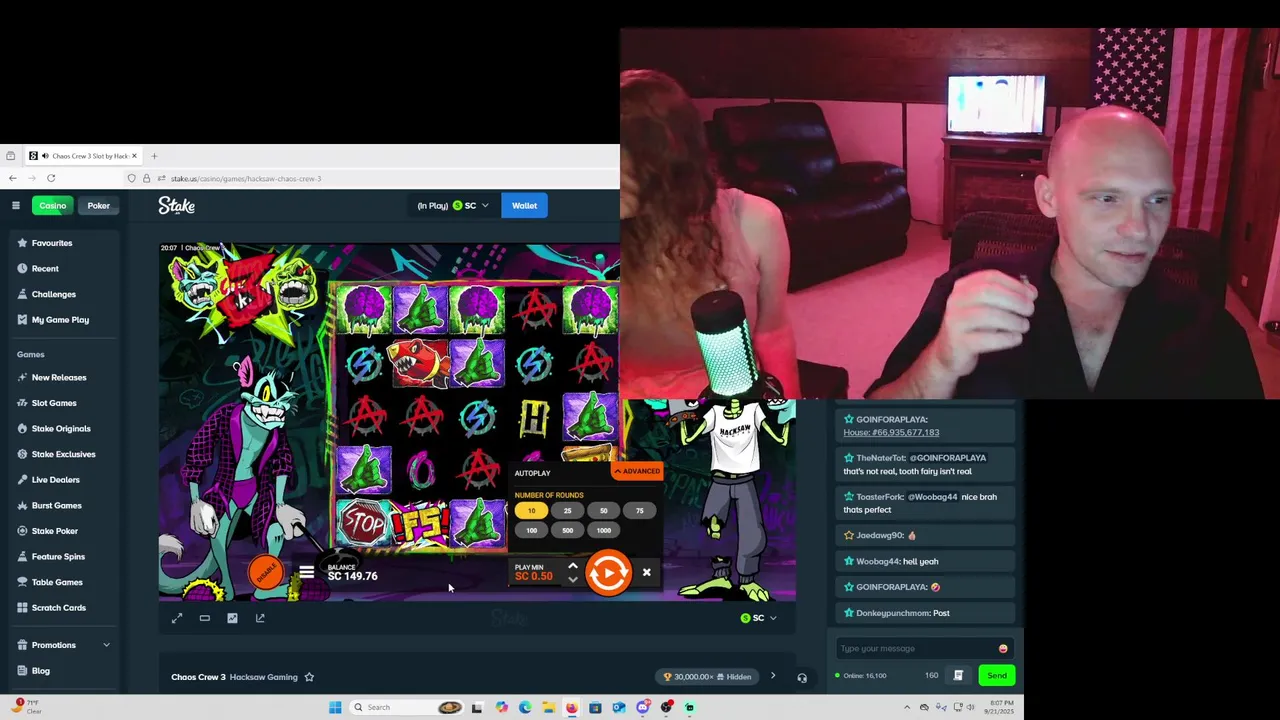1280x720 pixels.
Task: Add Chaos Crew 3 to favourites
Action: tap(309, 678)
